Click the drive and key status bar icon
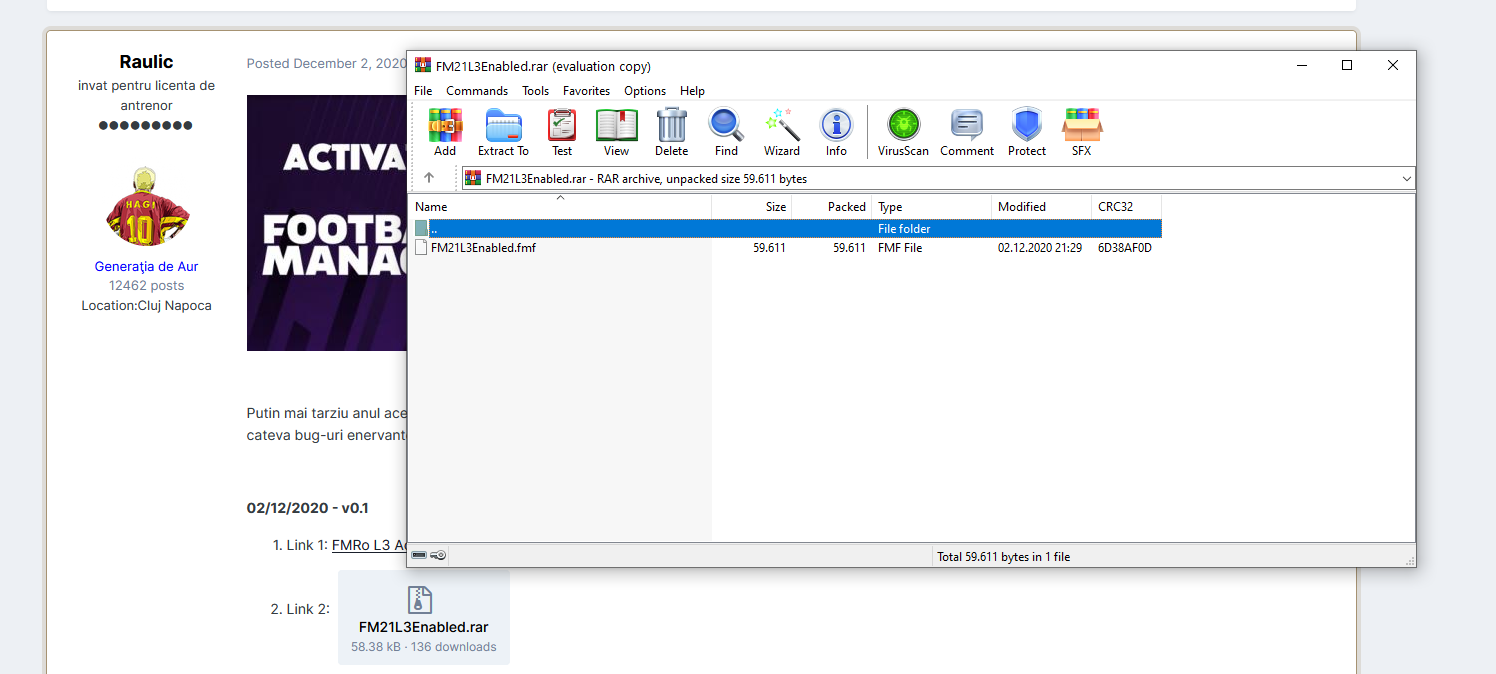Screen dimensions: 1496x674 tap(429, 555)
